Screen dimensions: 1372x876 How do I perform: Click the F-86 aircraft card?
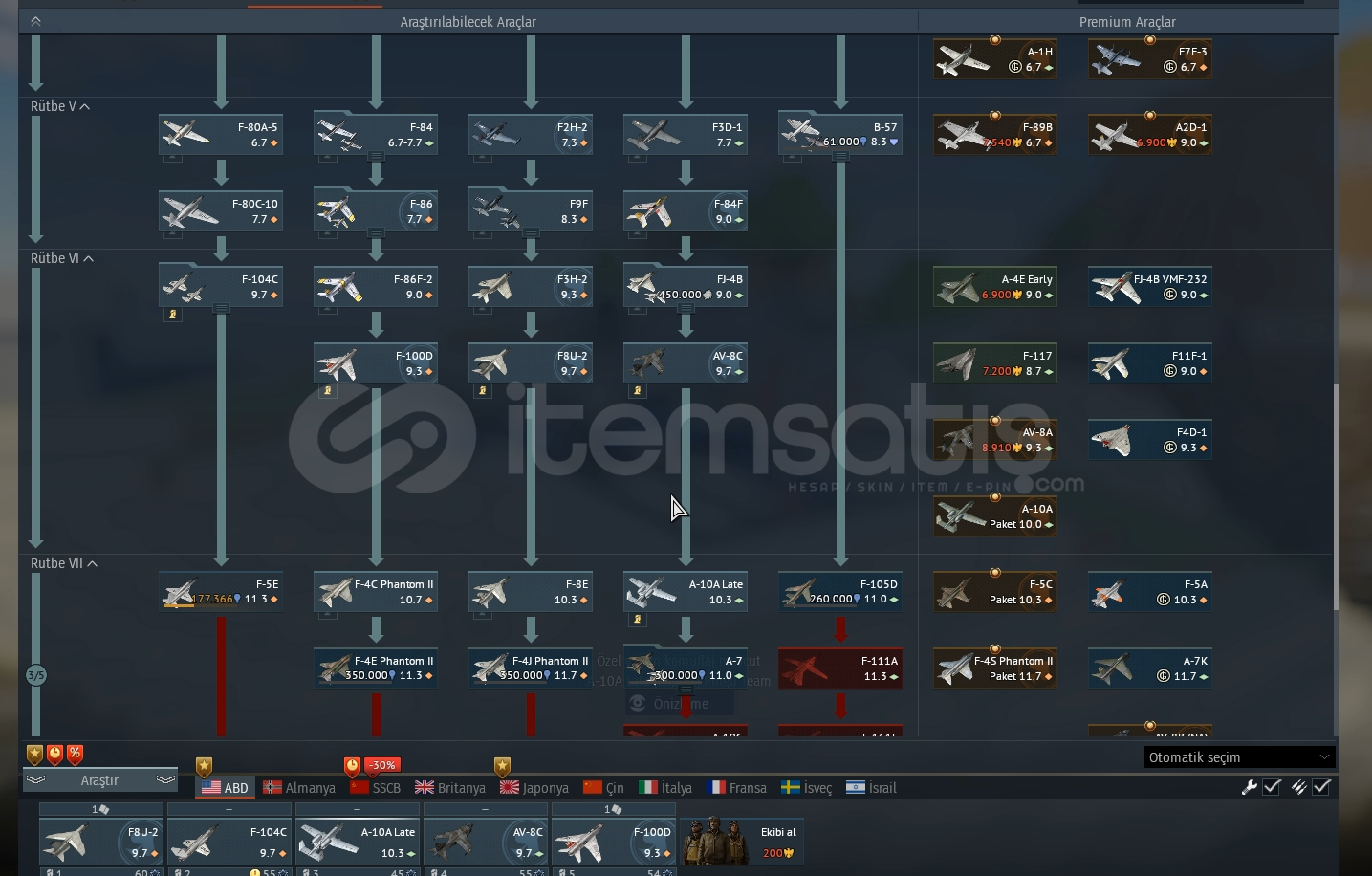click(x=376, y=211)
